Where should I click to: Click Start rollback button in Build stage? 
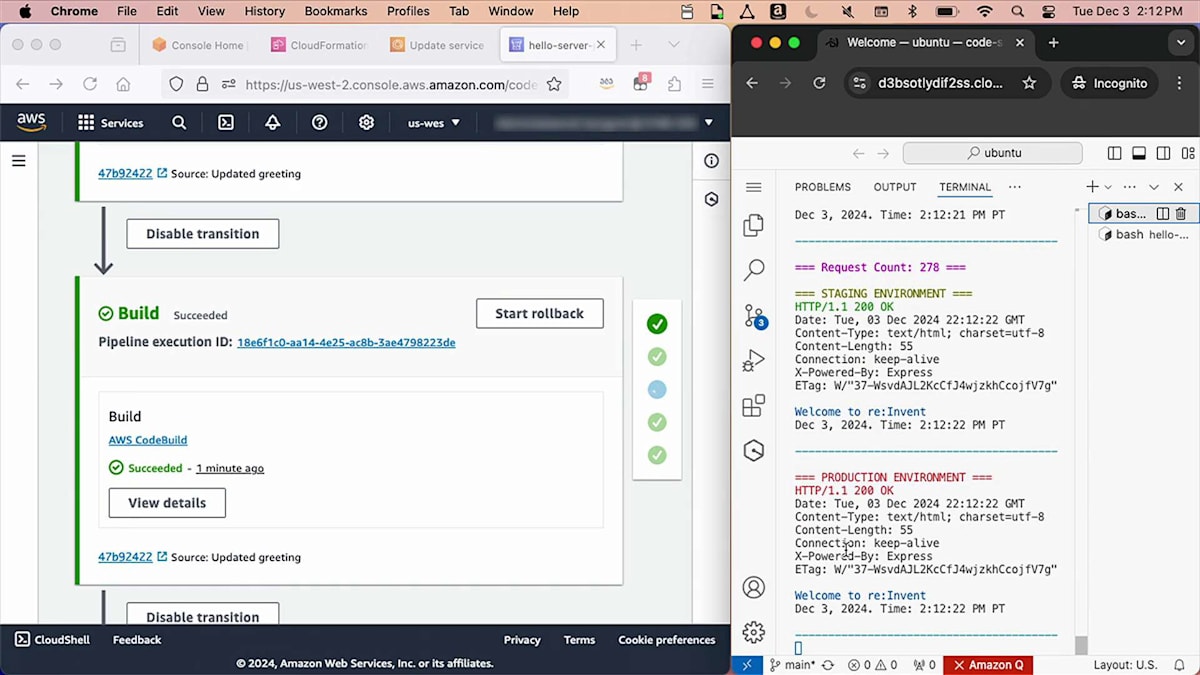click(x=540, y=313)
